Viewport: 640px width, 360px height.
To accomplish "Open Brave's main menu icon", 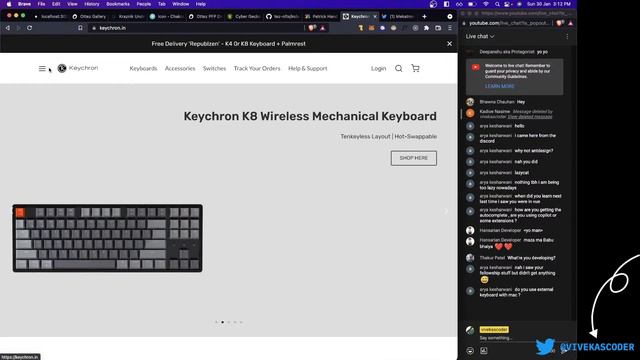I will pyautogui.click(x=450, y=28).
